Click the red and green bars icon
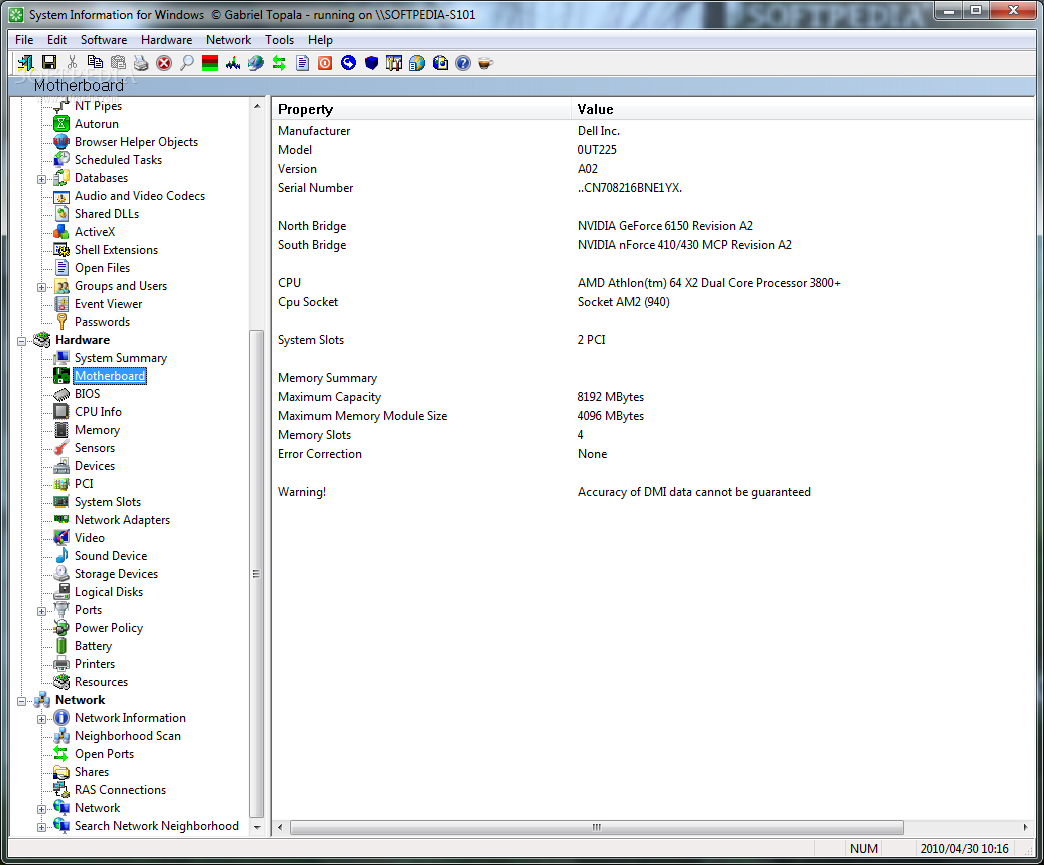Screen dimensions: 1044x865 (210, 63)
